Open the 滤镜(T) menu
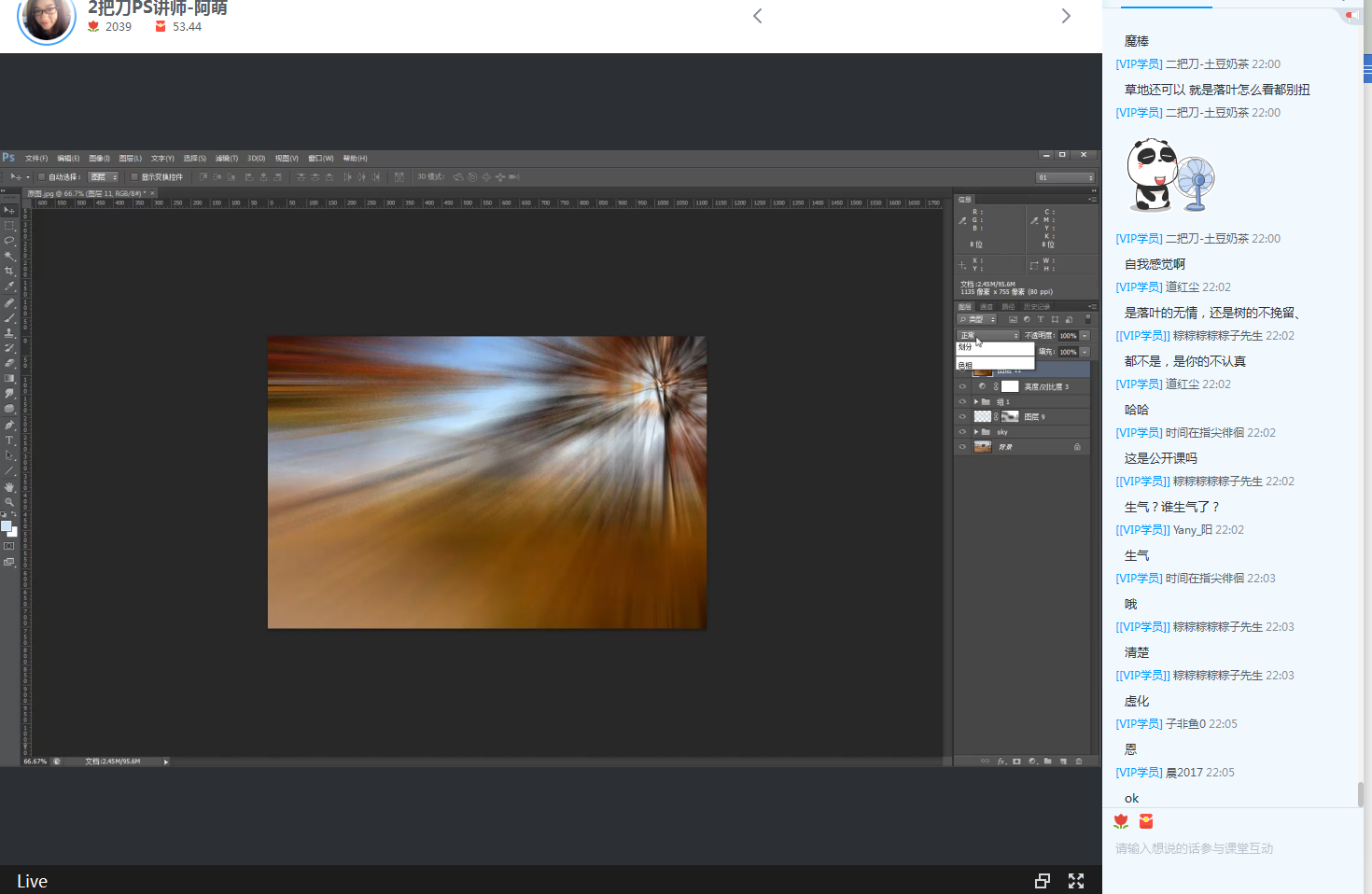The height and width of the screenshot is (894, 1372). click(227, 159)
